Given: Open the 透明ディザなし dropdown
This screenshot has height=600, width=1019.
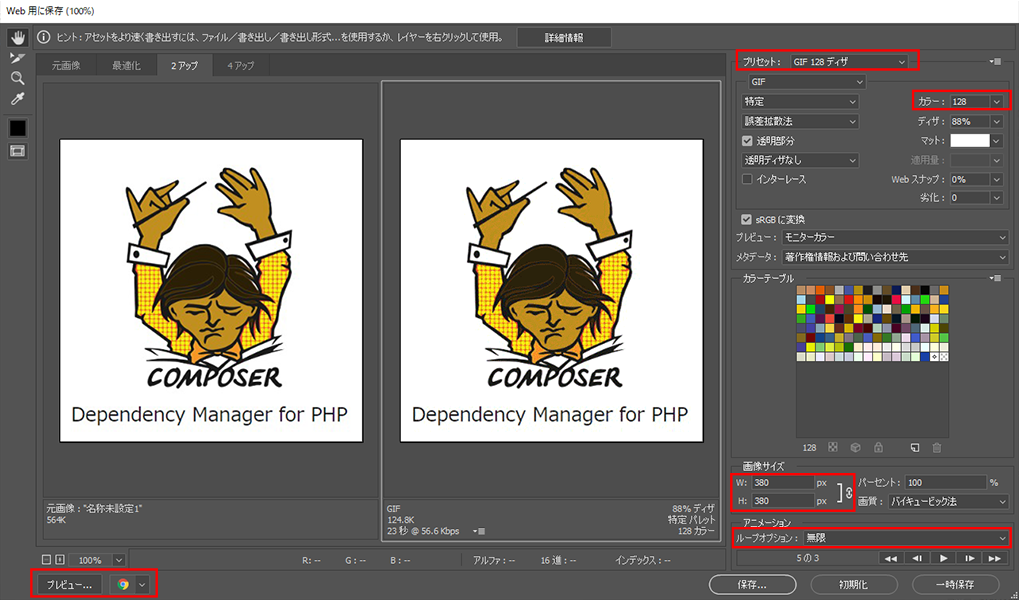Looking at the screenshot, I should click(x=800, y=160).
